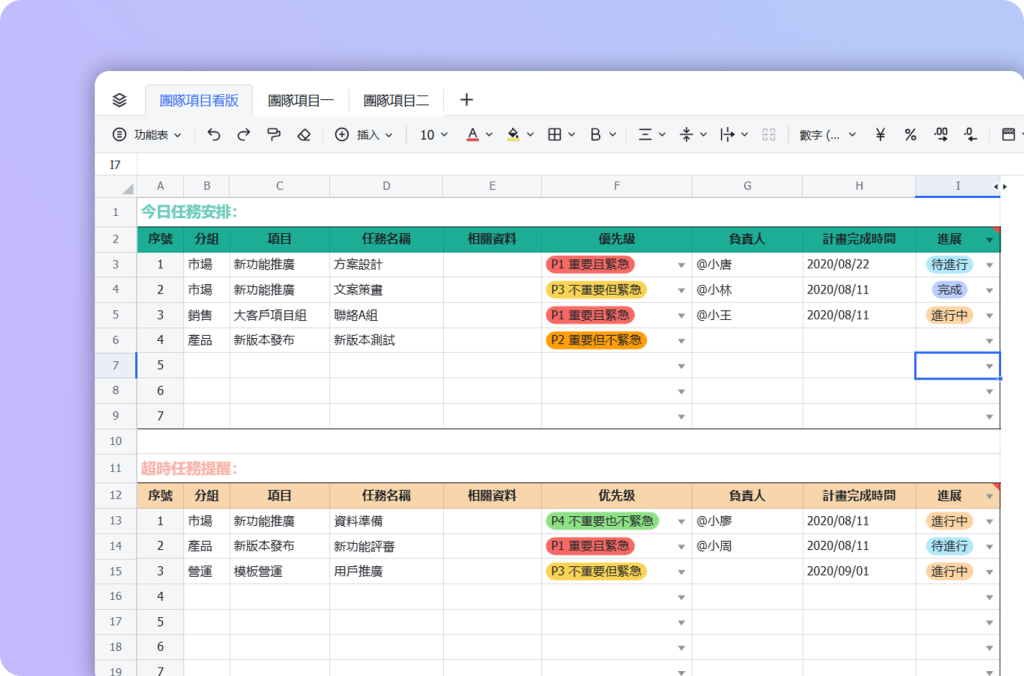Click the 今日任務安排 title cell
The height and width of the screenshot is (676, 1024).
coord(189,212)
